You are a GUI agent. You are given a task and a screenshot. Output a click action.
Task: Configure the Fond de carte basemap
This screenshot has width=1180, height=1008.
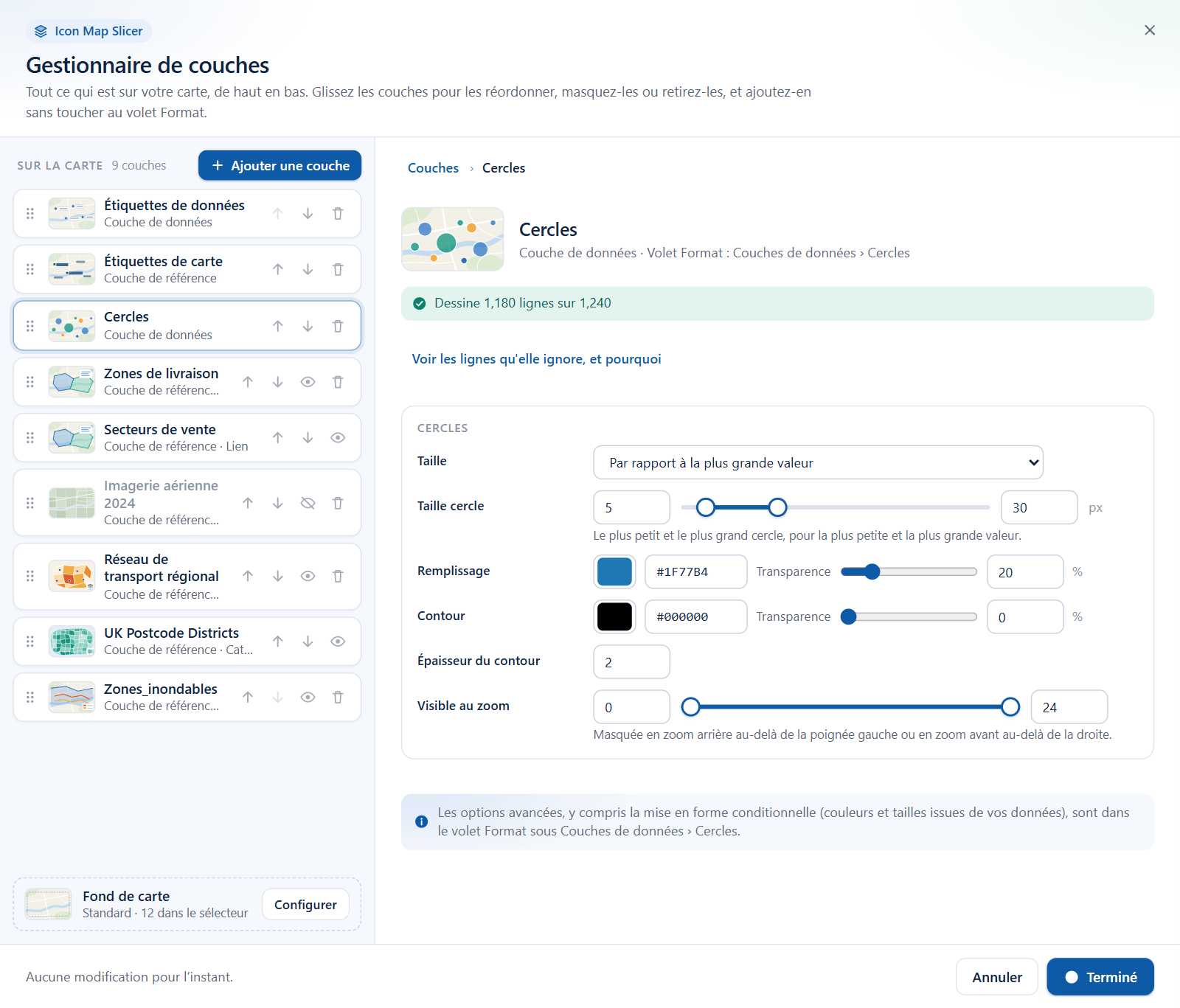tap(305, 905)
